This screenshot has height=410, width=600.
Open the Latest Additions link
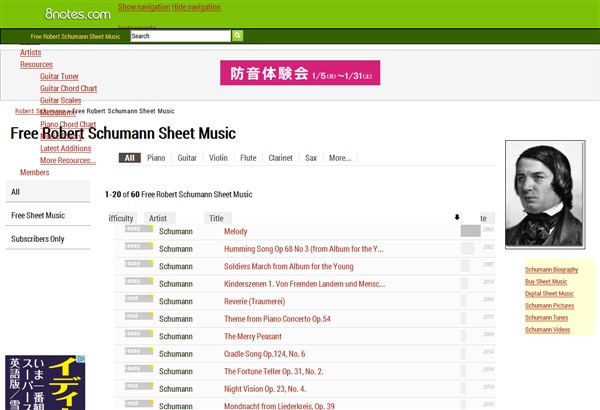point(65,148)
